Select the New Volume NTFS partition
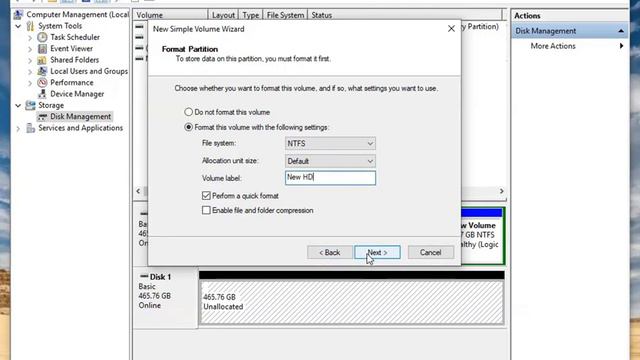 click(x=483, y=236)
